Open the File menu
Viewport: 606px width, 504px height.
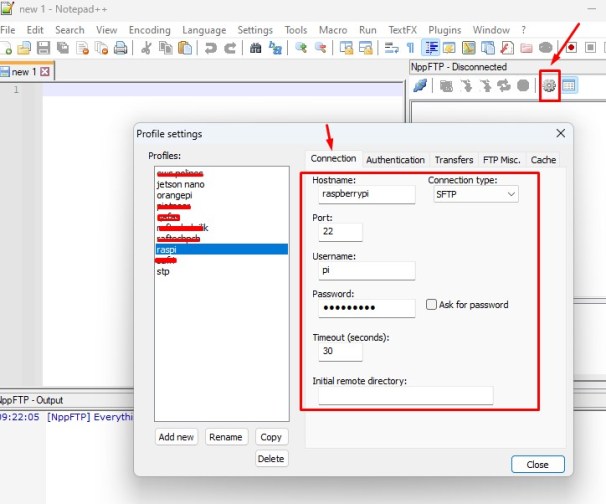8,30
